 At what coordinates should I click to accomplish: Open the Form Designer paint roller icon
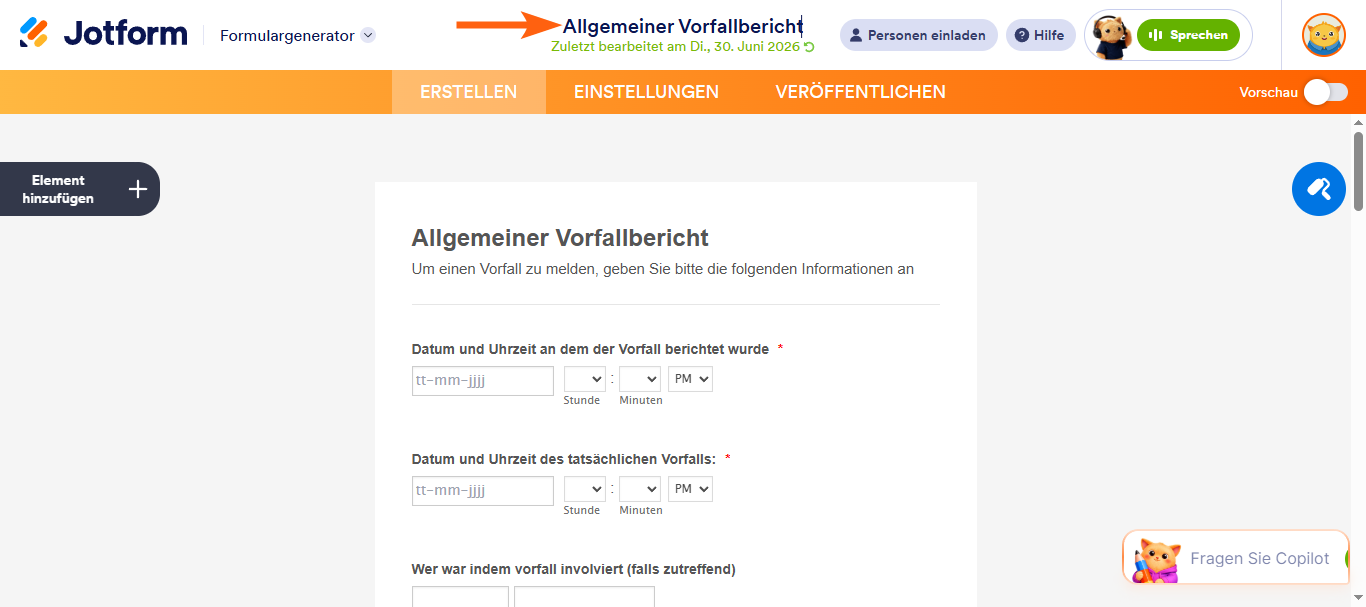coord(1318,188)
